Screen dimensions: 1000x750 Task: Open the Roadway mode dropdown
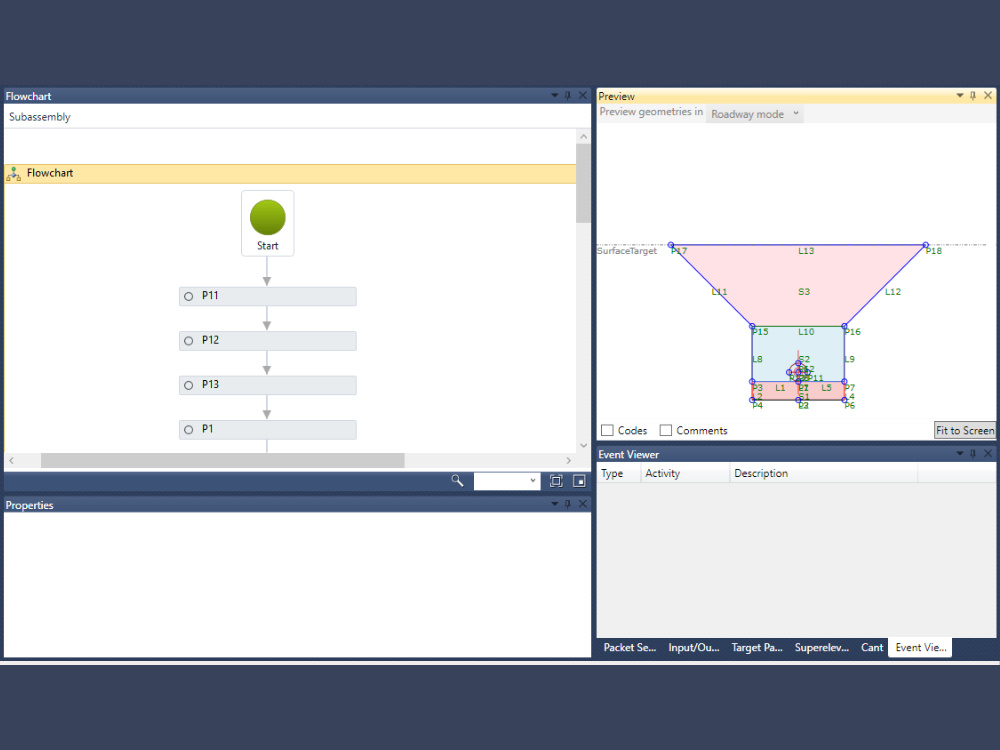(754, 114)
